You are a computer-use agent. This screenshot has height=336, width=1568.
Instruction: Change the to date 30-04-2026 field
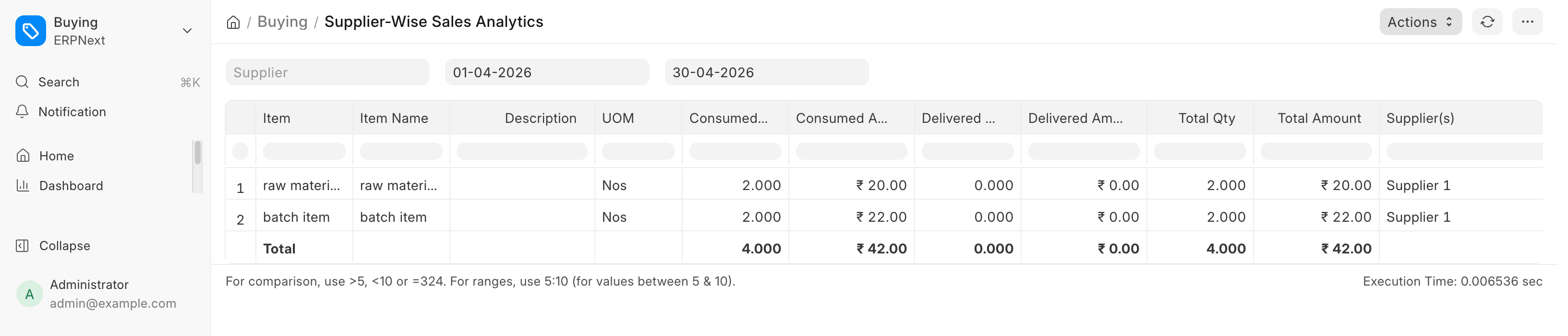(x=766, y=72)
